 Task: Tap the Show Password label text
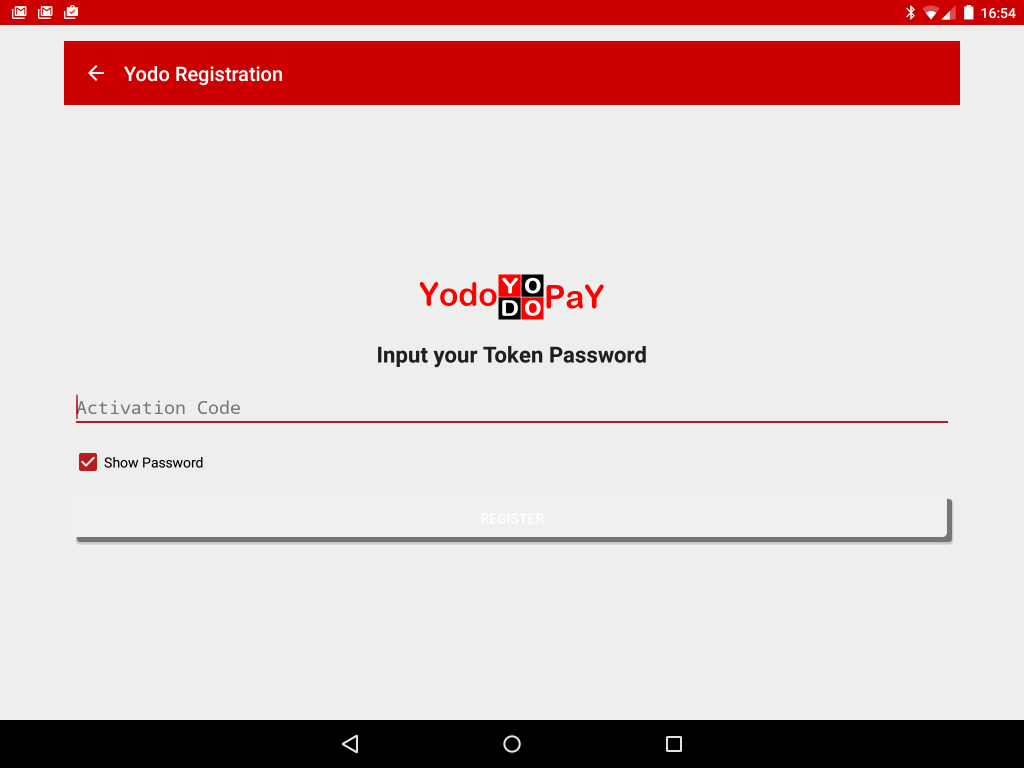click(153, 462)
